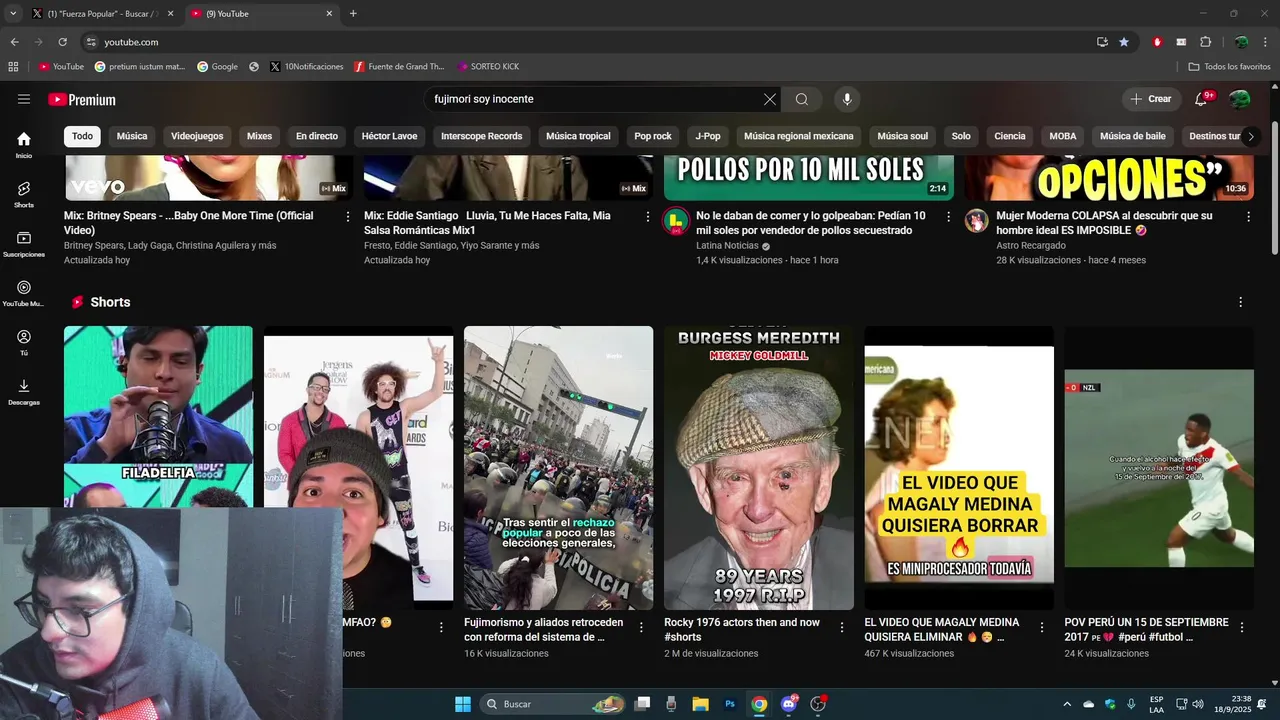
Task: Select the MOBA chip
Action: pos(1063,136)
